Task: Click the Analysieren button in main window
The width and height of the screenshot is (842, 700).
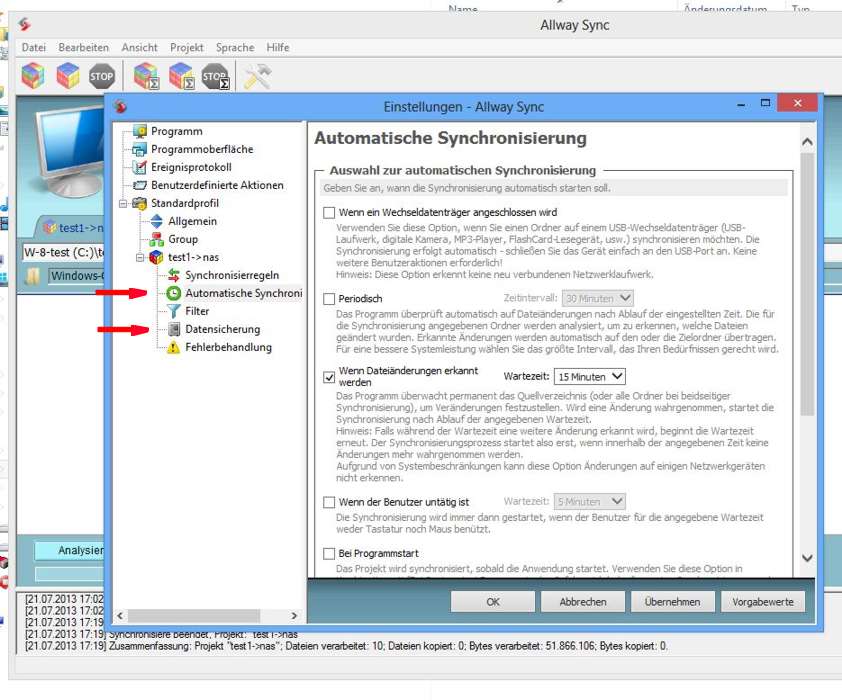Action: [70, 550]
